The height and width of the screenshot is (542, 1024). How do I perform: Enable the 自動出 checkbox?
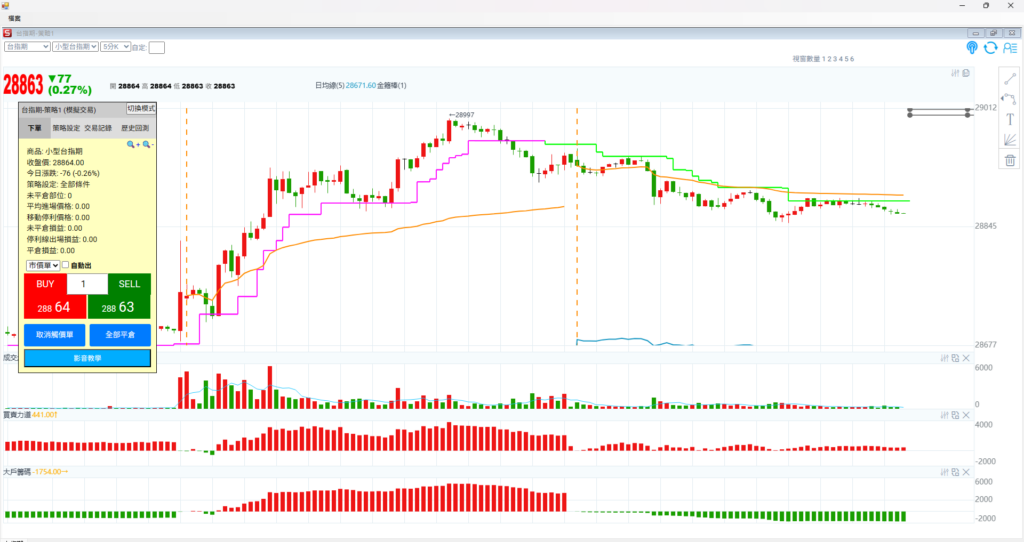(66, 265)
